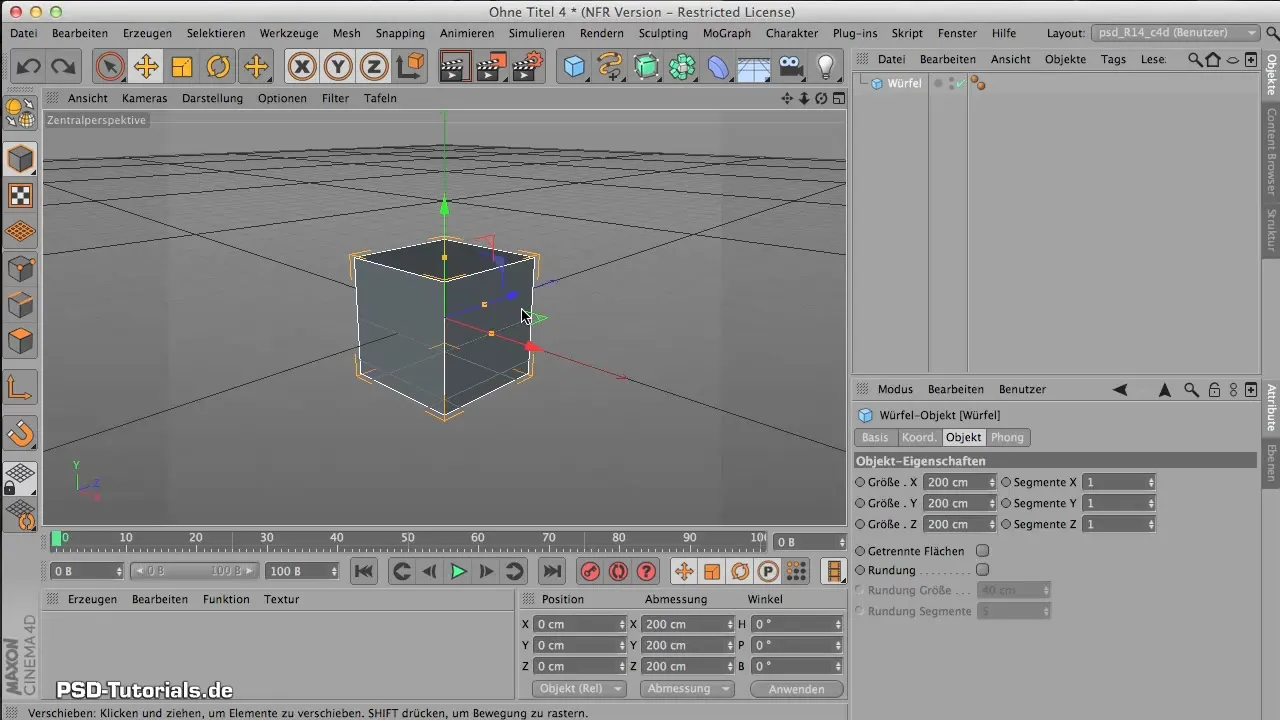Select the Move tool

coord(146,67)
